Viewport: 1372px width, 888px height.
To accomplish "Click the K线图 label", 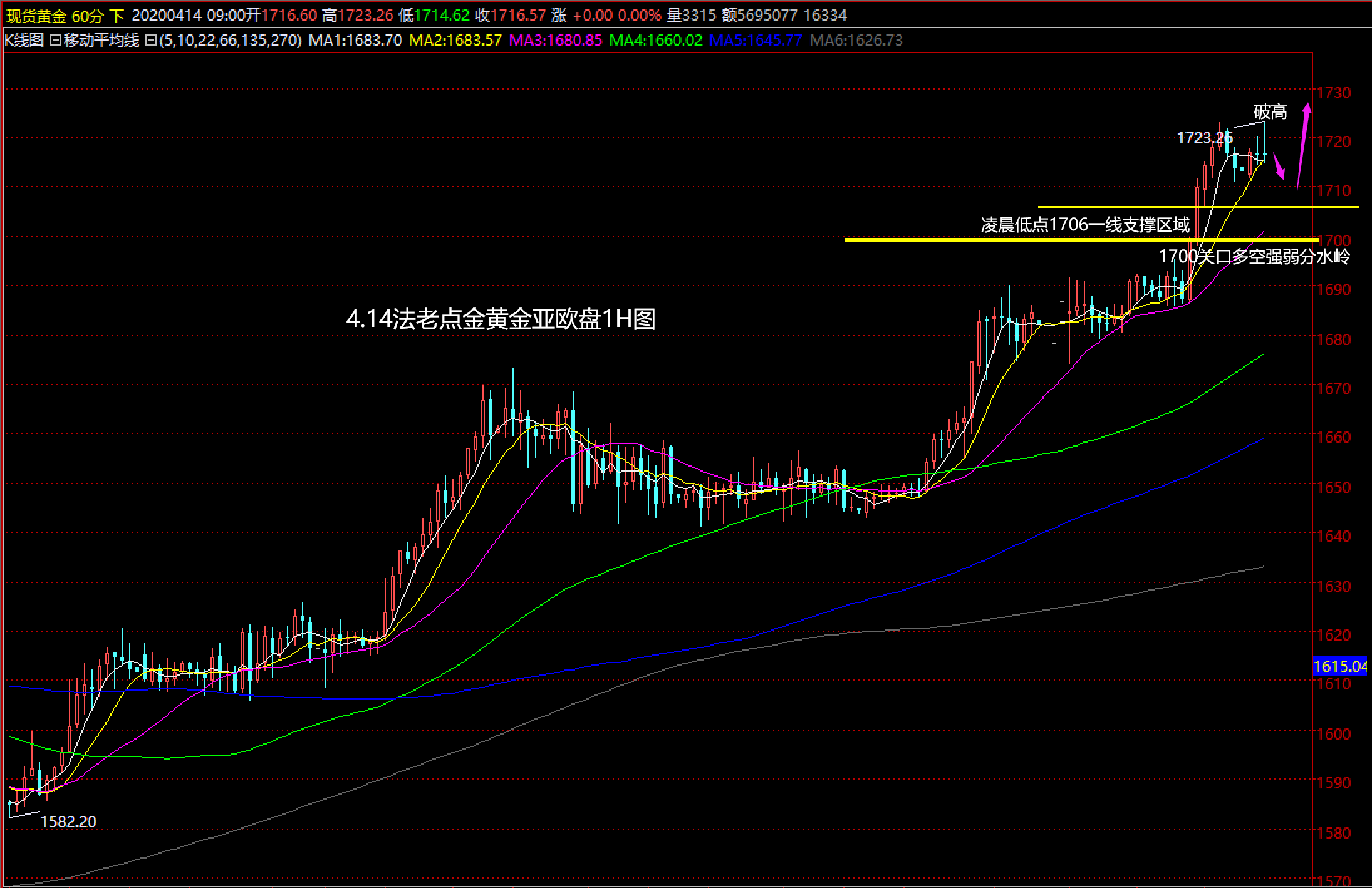I will [x=24, y=41].
